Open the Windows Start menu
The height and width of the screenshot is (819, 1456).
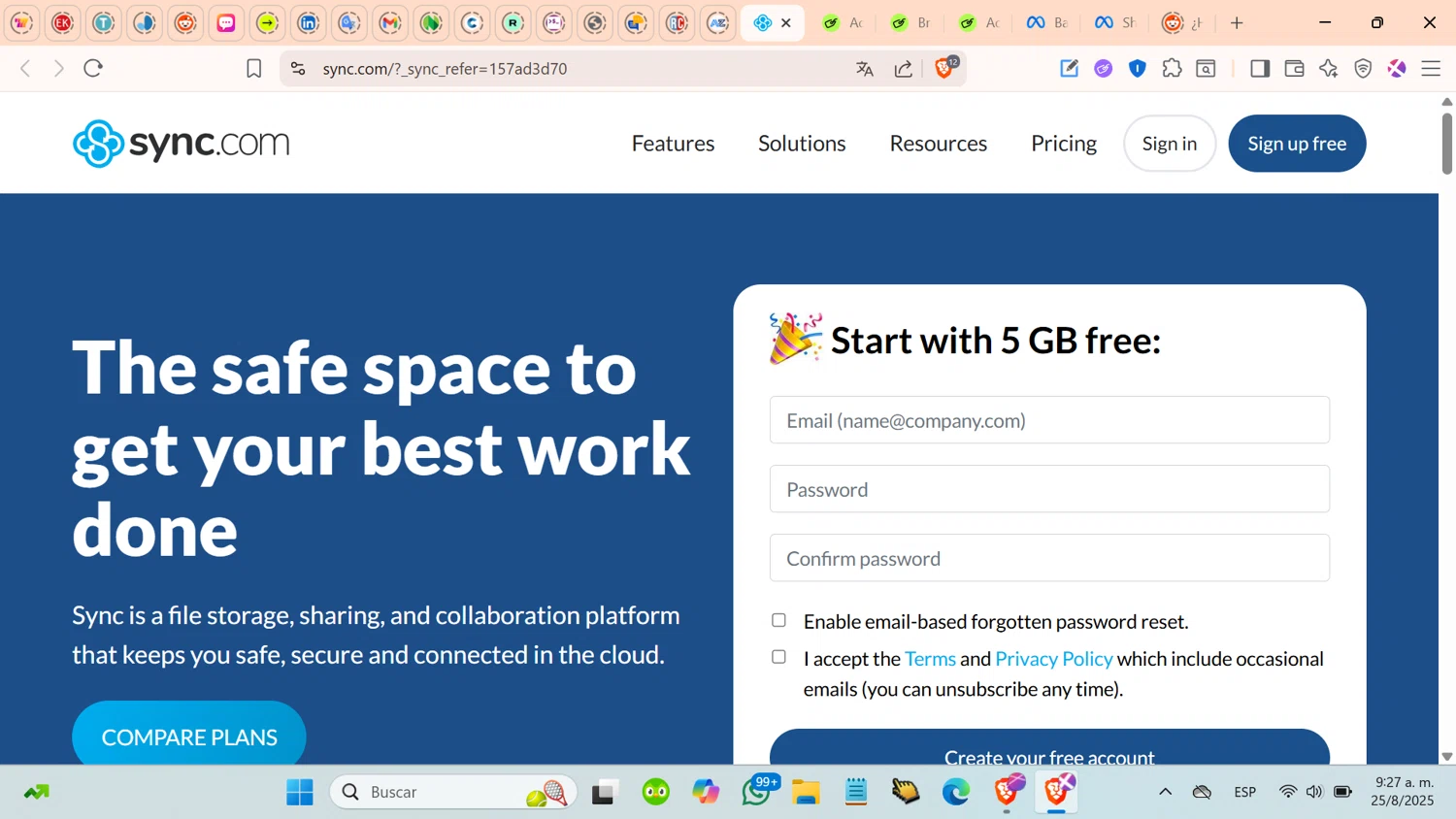coord(300,792)
